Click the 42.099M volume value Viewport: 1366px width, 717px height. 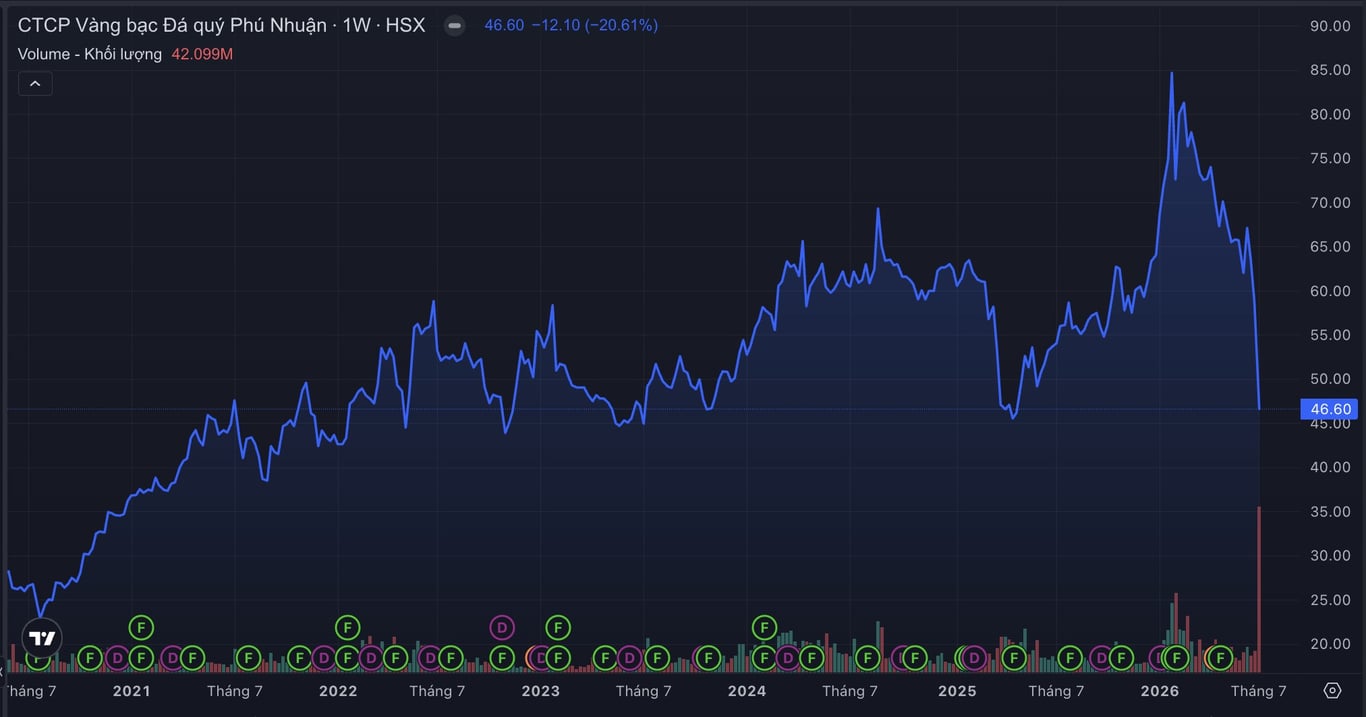pos(202,54)
